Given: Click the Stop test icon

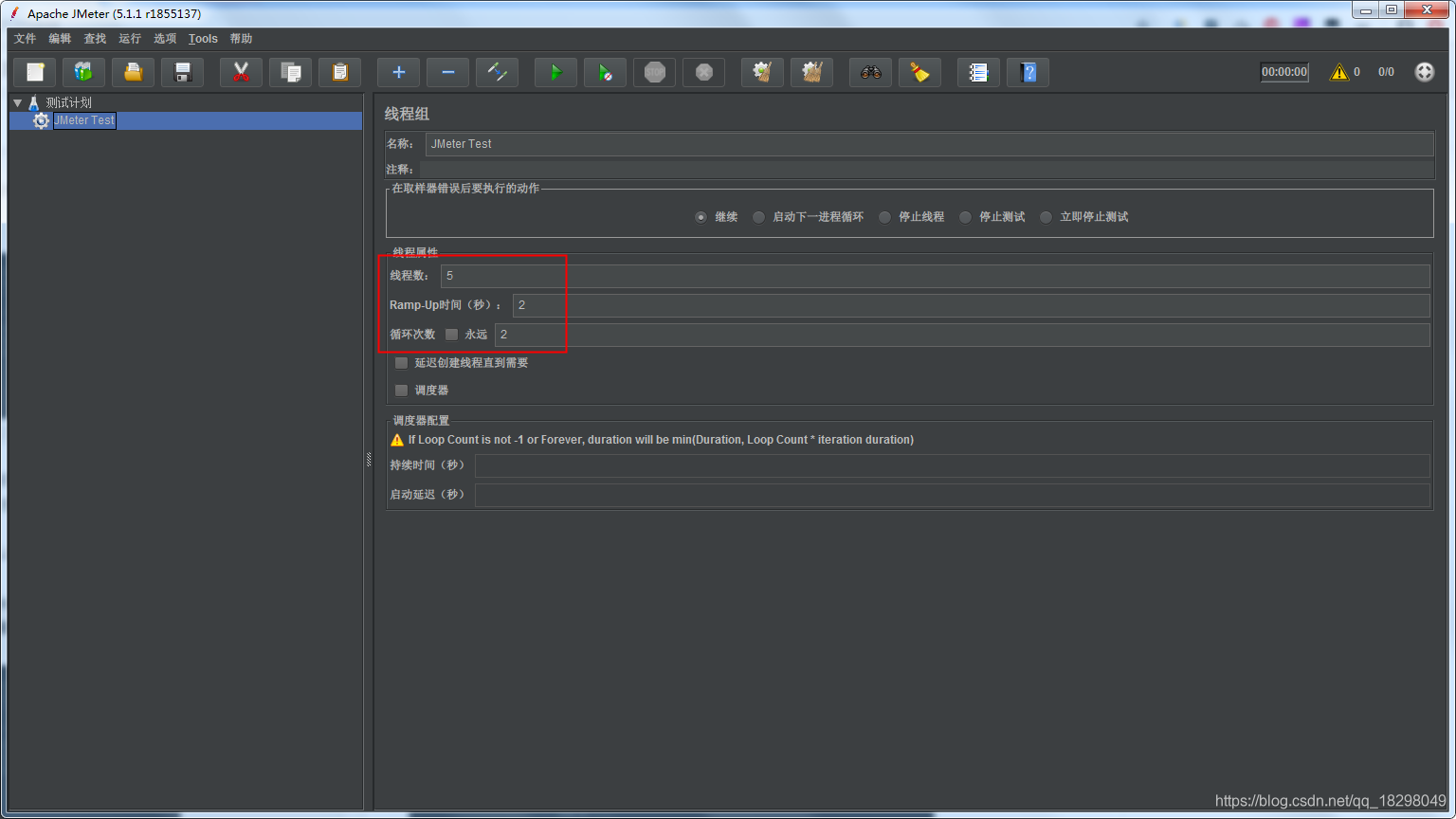Looking at the screenshot, I should coord(655,72).
